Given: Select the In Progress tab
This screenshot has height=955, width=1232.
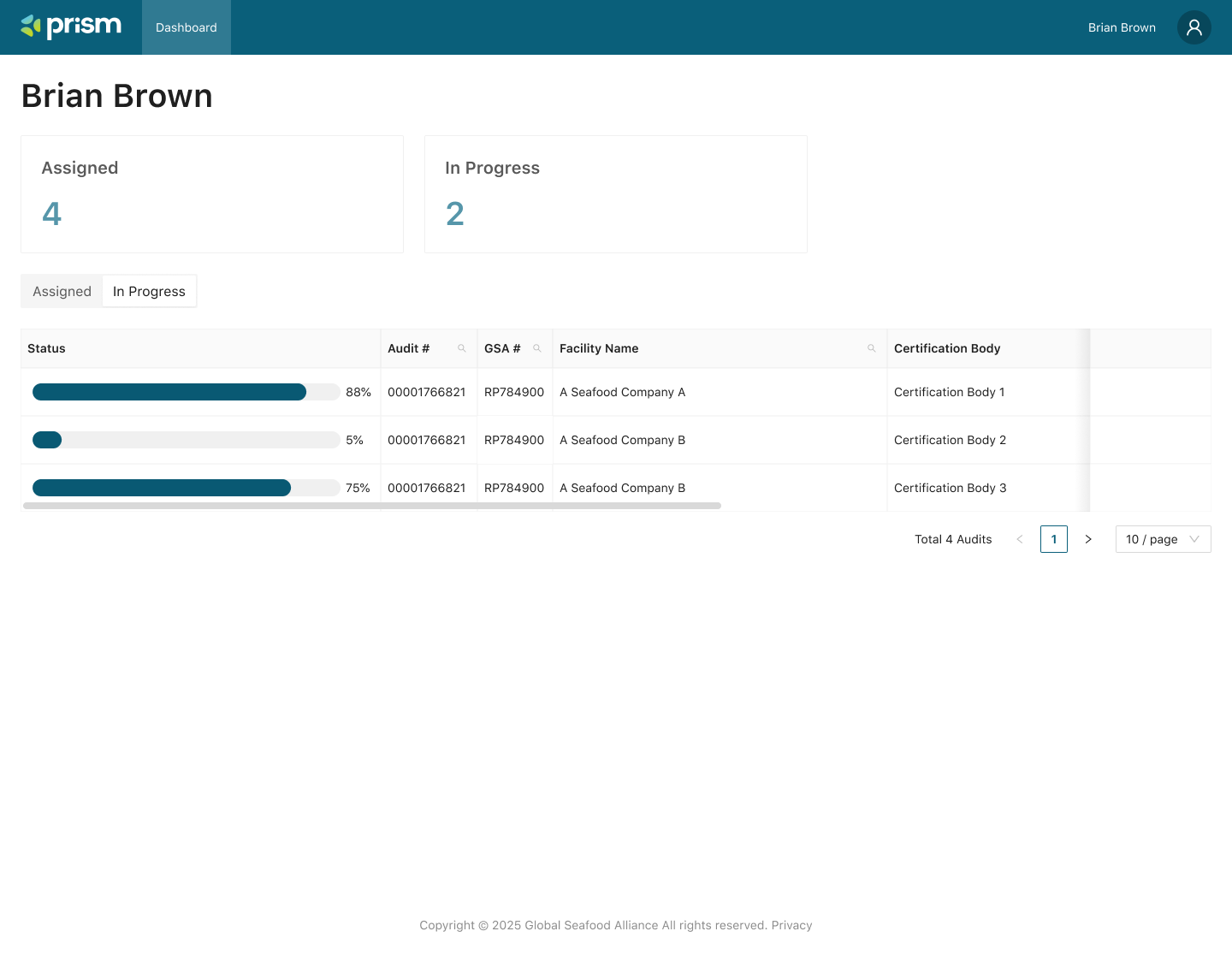Looking at the screenshot, I should [x=149, y=291].
